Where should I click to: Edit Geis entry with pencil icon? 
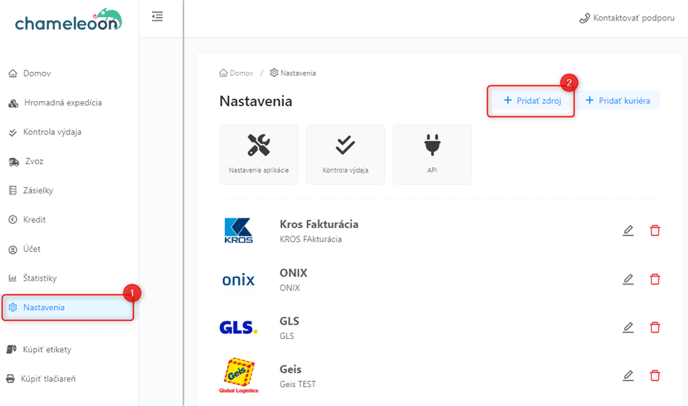click(x=628, y=376)
